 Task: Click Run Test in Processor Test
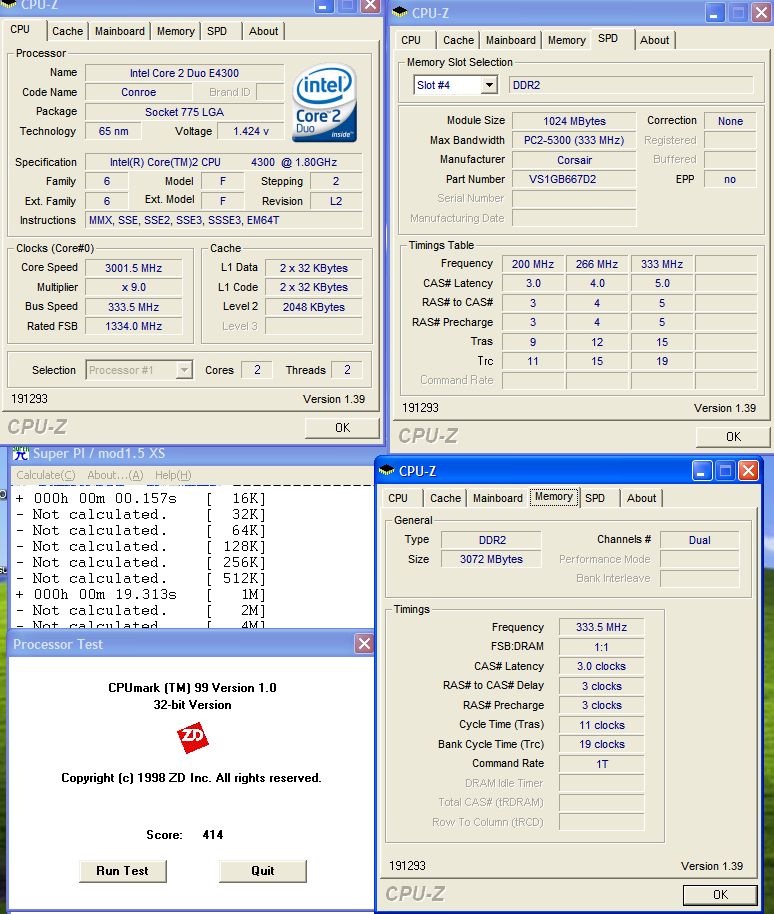click(x=122, y=871)
